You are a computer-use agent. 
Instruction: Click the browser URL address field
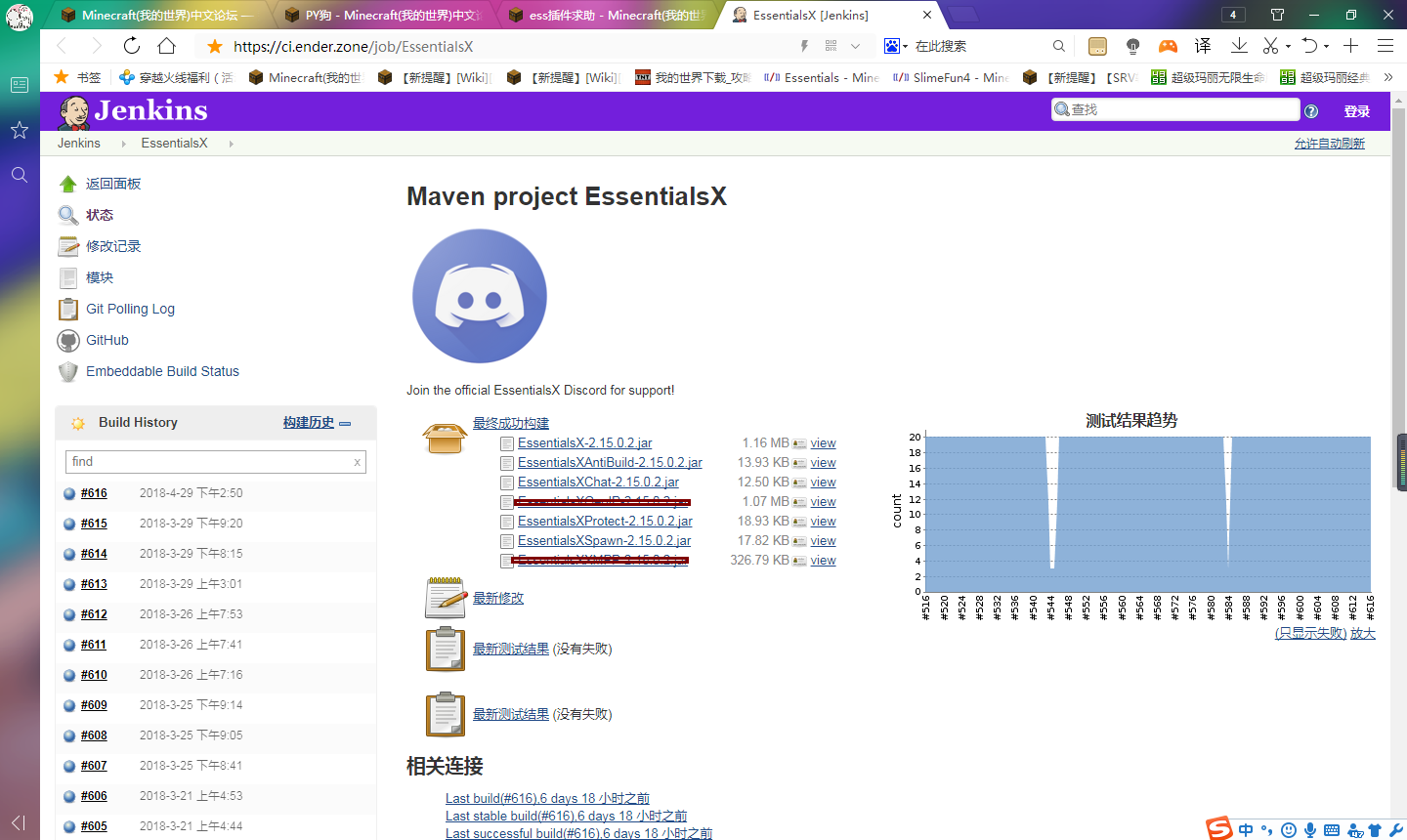coord(508,46)
